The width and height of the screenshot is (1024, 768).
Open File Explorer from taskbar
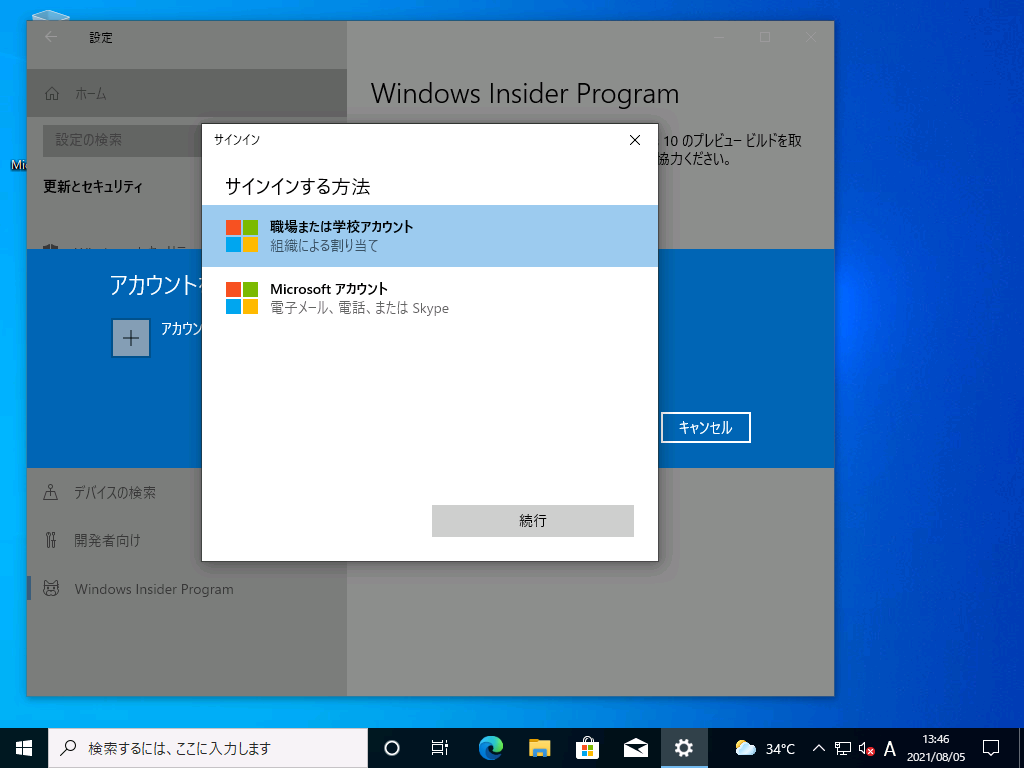coord(539,748)
